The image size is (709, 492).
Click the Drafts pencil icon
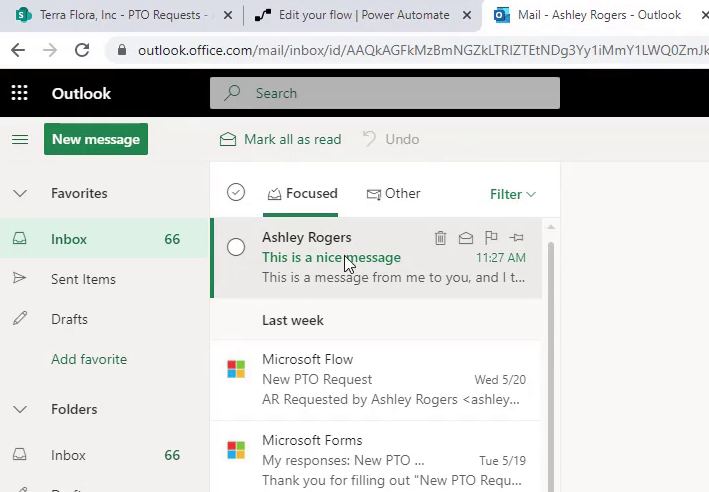[19, 318]
